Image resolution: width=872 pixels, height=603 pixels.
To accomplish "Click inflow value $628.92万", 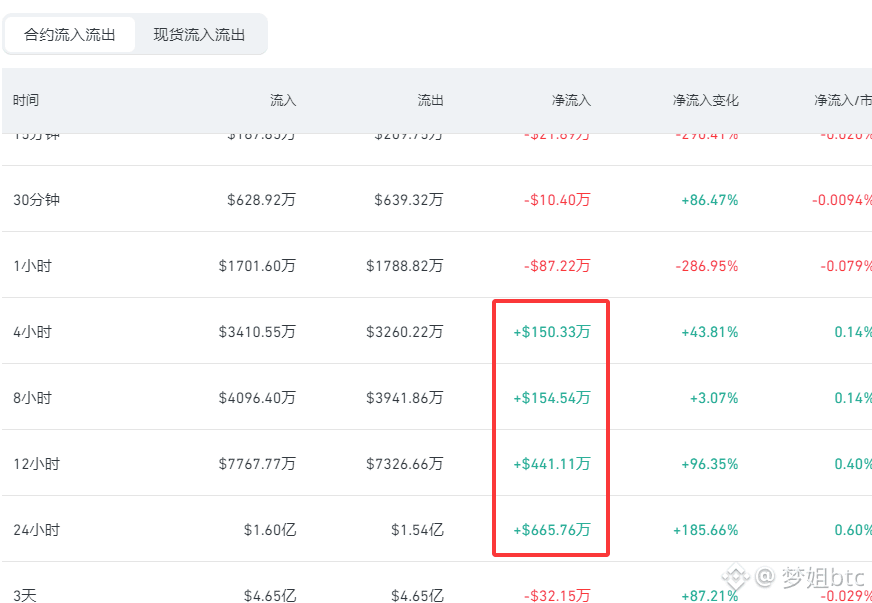I will (261, 200).
